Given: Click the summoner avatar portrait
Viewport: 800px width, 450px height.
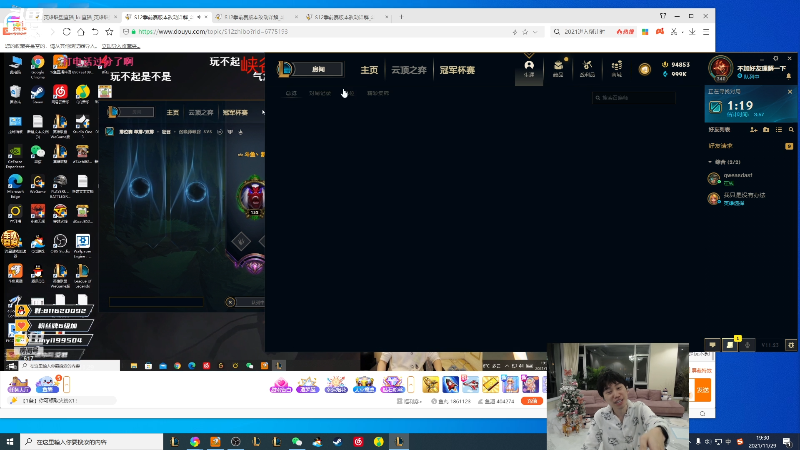Looking at the screenshot, I should [x=720, y=68].
